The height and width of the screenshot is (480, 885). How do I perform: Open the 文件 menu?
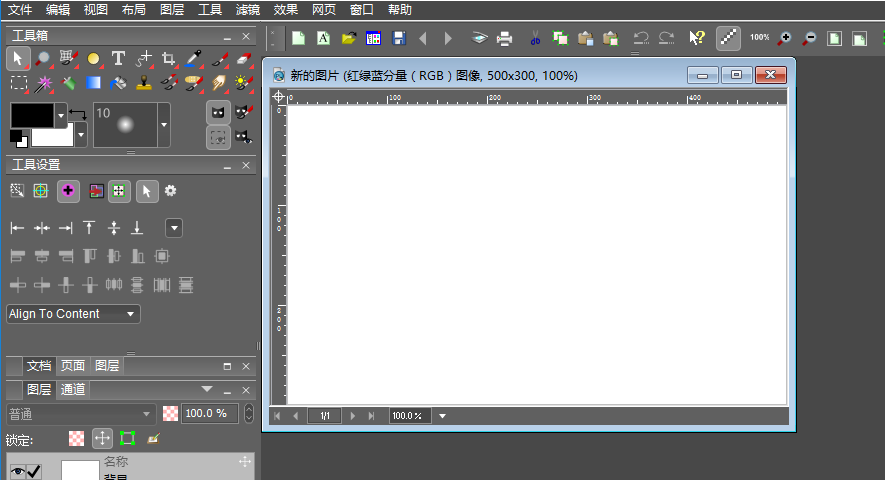pyautogui.click(x=20, y=10)
